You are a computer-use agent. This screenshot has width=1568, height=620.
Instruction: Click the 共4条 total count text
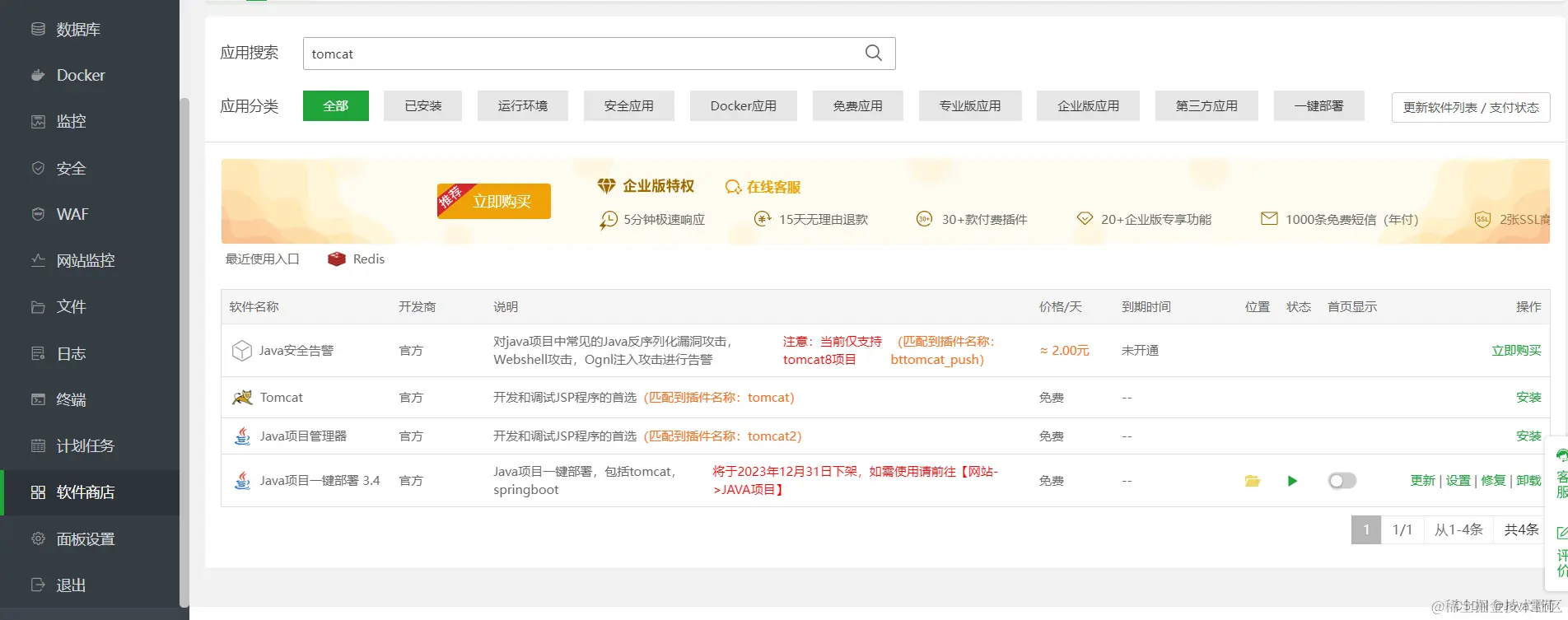(x=1521, y=529)
